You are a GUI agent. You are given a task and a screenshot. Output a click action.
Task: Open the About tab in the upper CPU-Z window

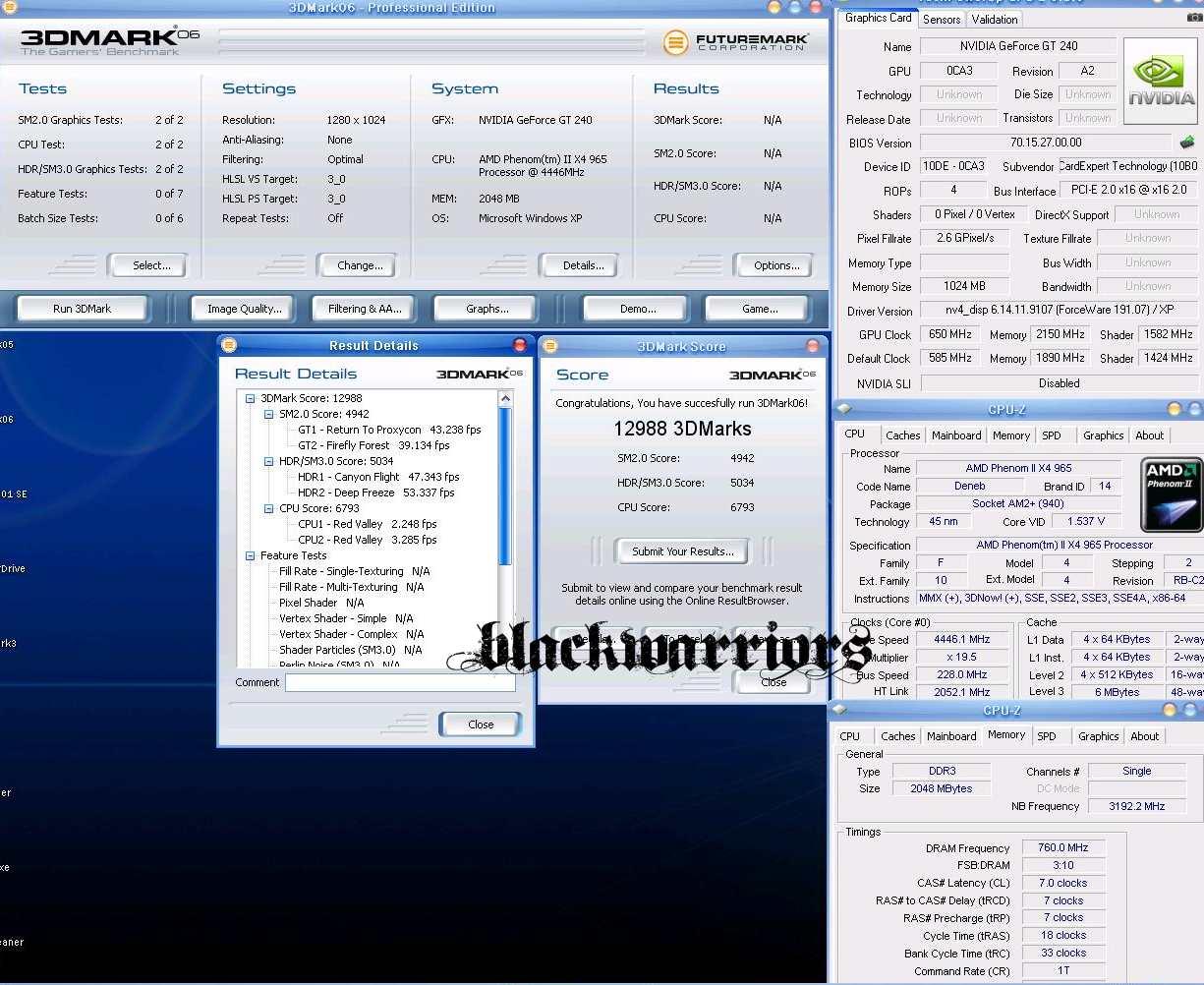(x=1149, y=435)
